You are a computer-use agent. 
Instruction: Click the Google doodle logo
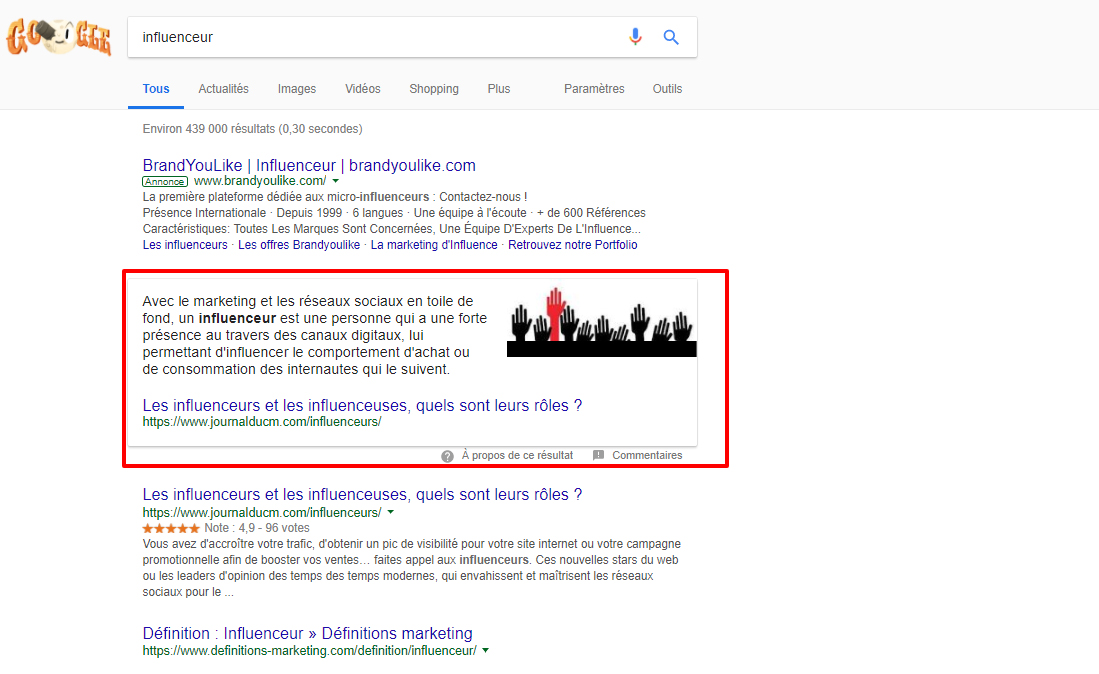58,37
